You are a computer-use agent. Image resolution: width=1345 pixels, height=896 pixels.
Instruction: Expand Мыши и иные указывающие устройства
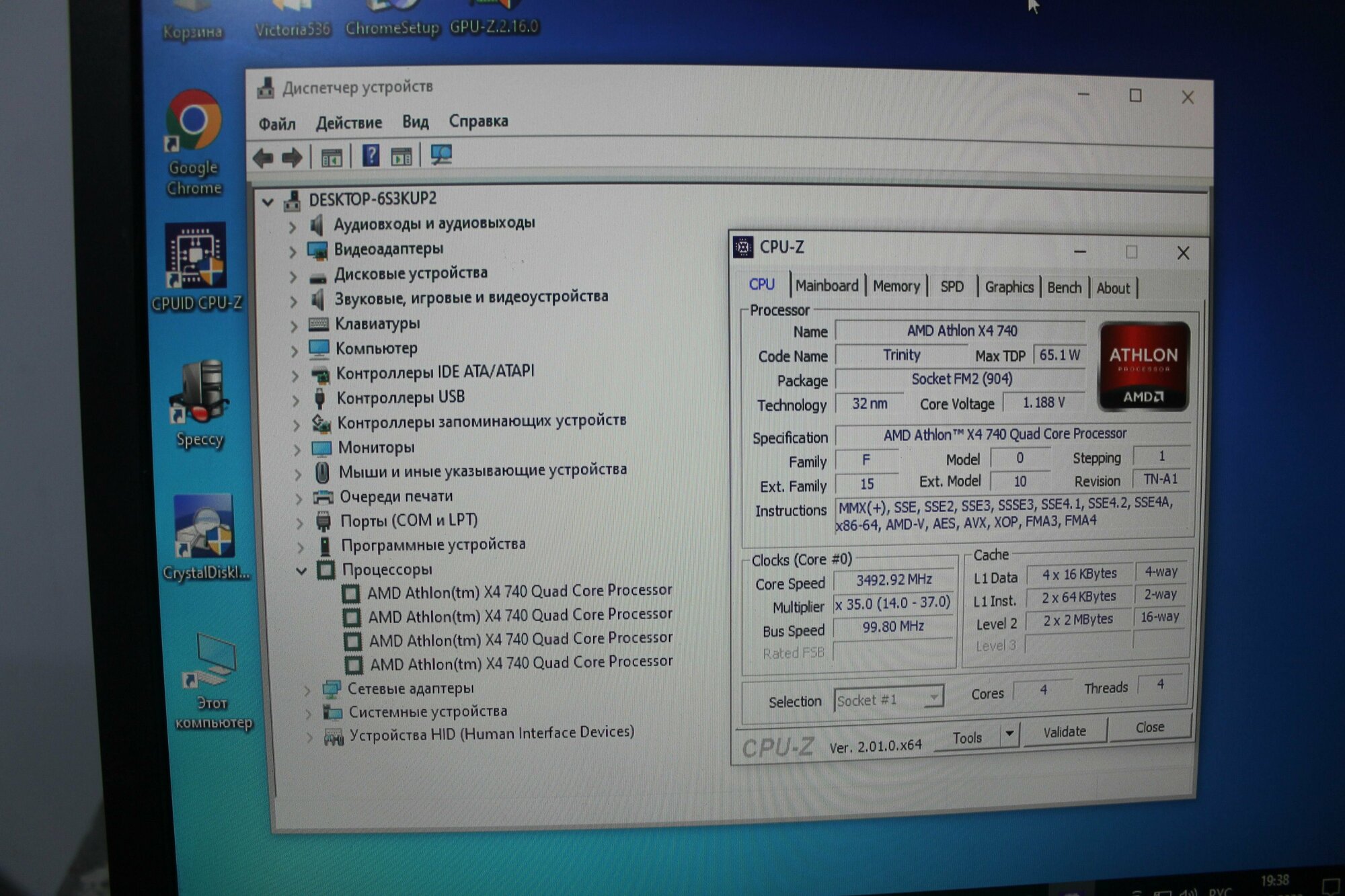298,474
